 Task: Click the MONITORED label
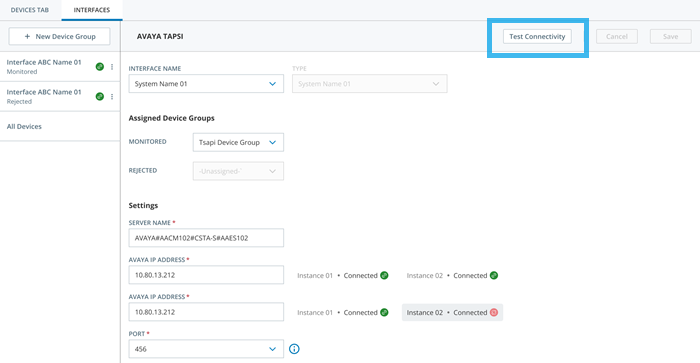(x=147, y=142)
